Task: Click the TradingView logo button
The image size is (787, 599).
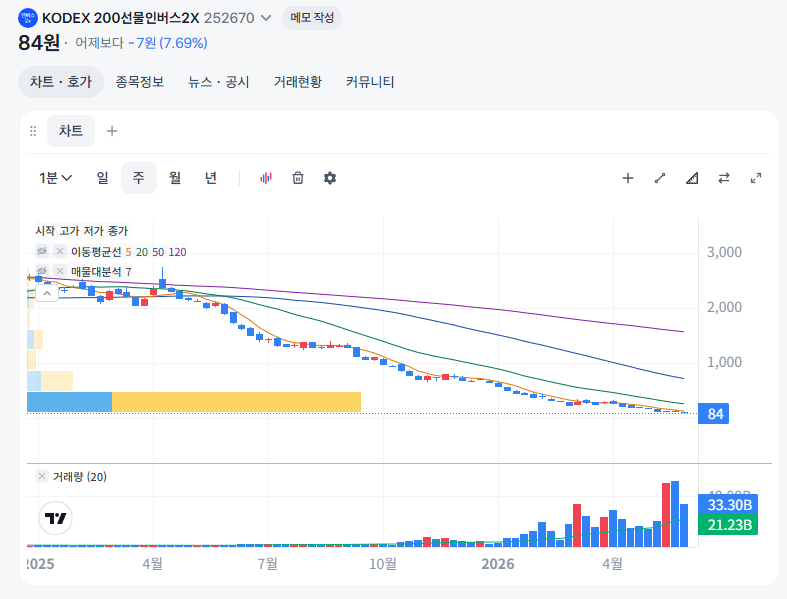Action: tap(55, 518)
